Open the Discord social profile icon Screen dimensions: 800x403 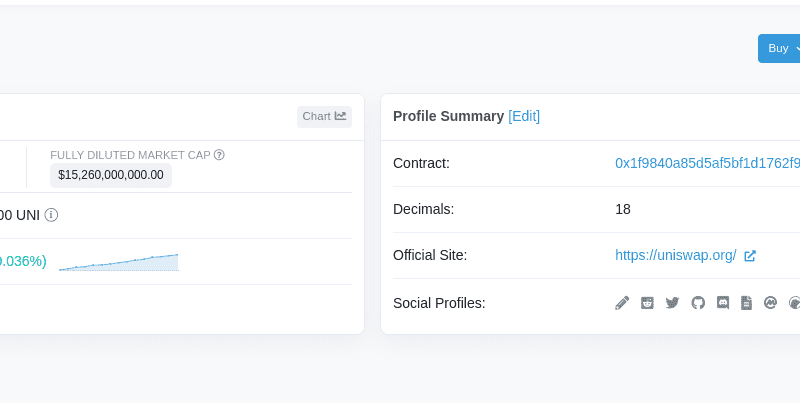[x=723, y=303]
